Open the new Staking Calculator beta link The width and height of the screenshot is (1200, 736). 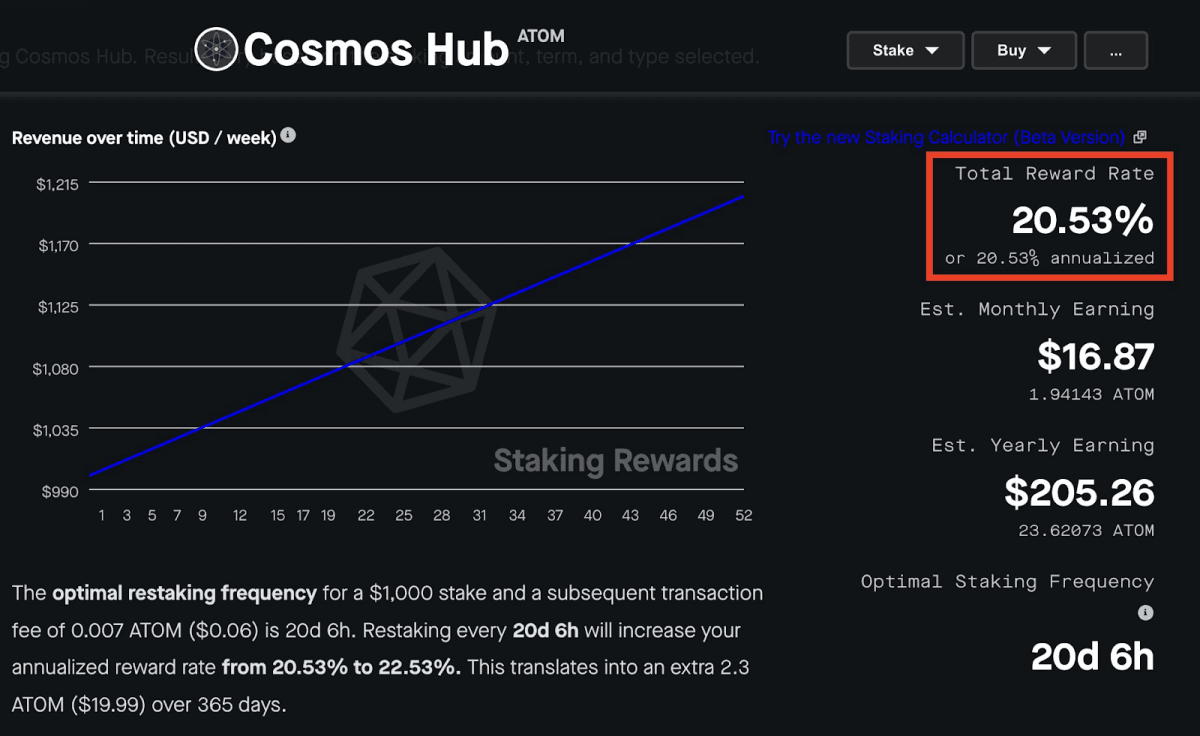tap(946, 137)
